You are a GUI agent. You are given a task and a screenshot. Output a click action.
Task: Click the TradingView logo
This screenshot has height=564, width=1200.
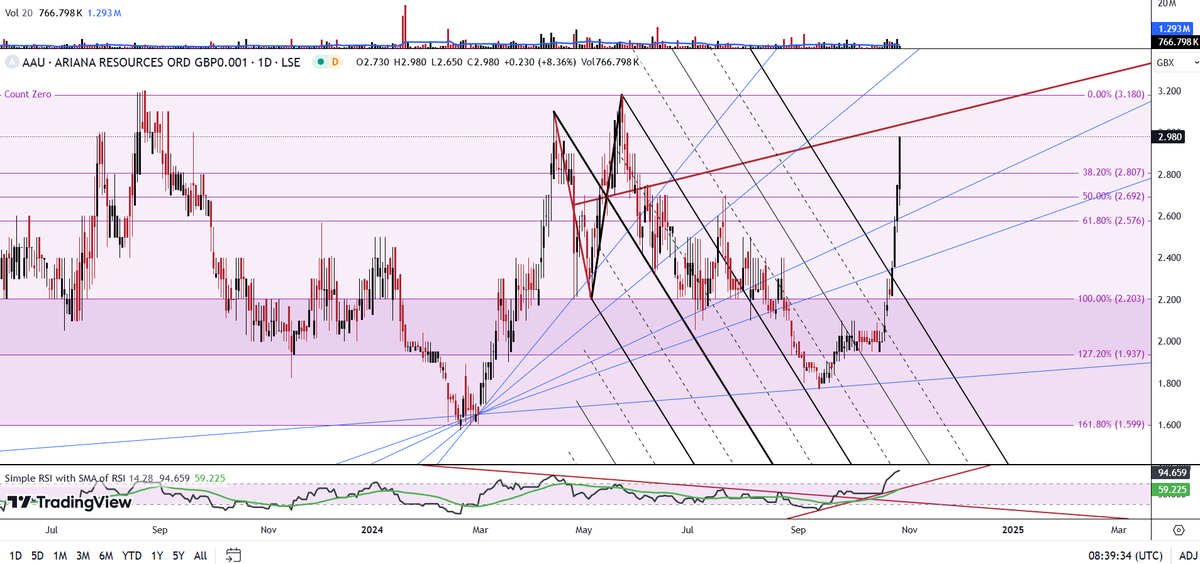[x=69, y=503]
